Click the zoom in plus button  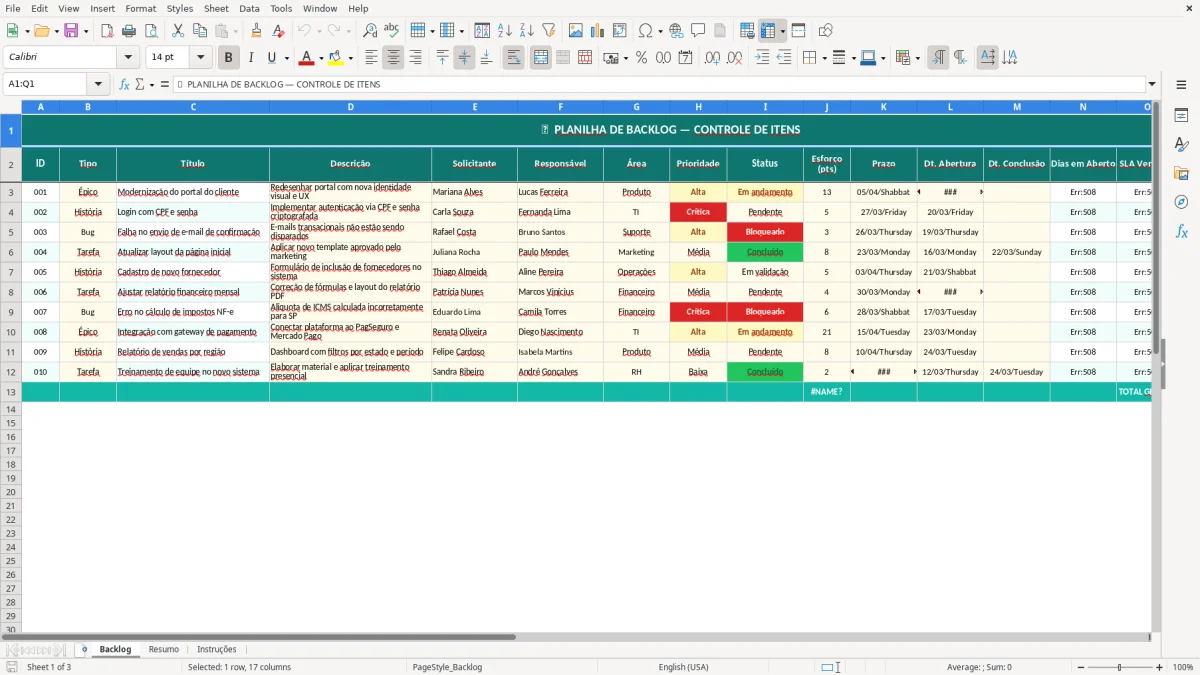point(1160,667)
